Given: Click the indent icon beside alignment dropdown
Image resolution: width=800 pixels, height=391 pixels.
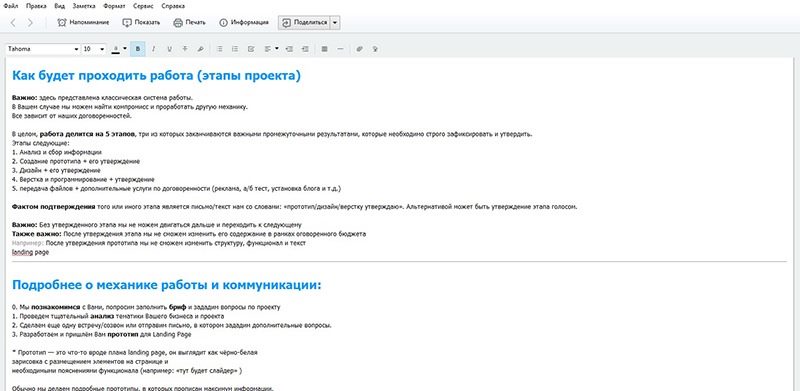Looking at the screenshot, I should pos(289,49).
